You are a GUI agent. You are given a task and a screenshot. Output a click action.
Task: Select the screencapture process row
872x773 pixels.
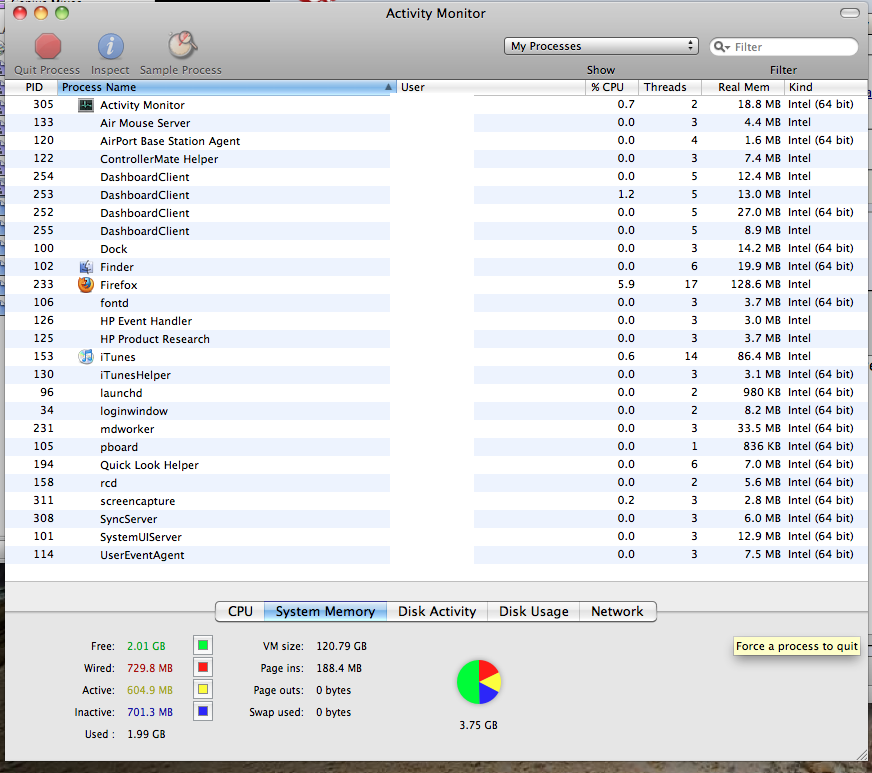(436, 501)
